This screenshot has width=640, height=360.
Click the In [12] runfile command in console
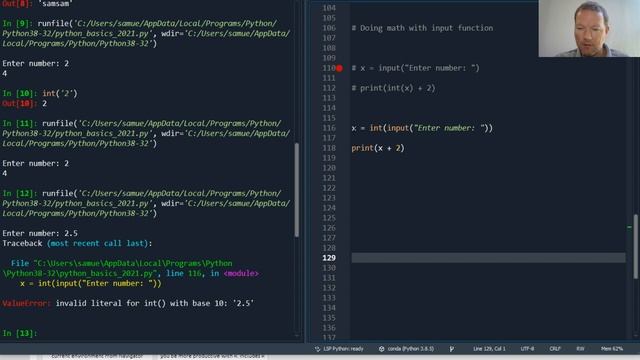point(146,203)
